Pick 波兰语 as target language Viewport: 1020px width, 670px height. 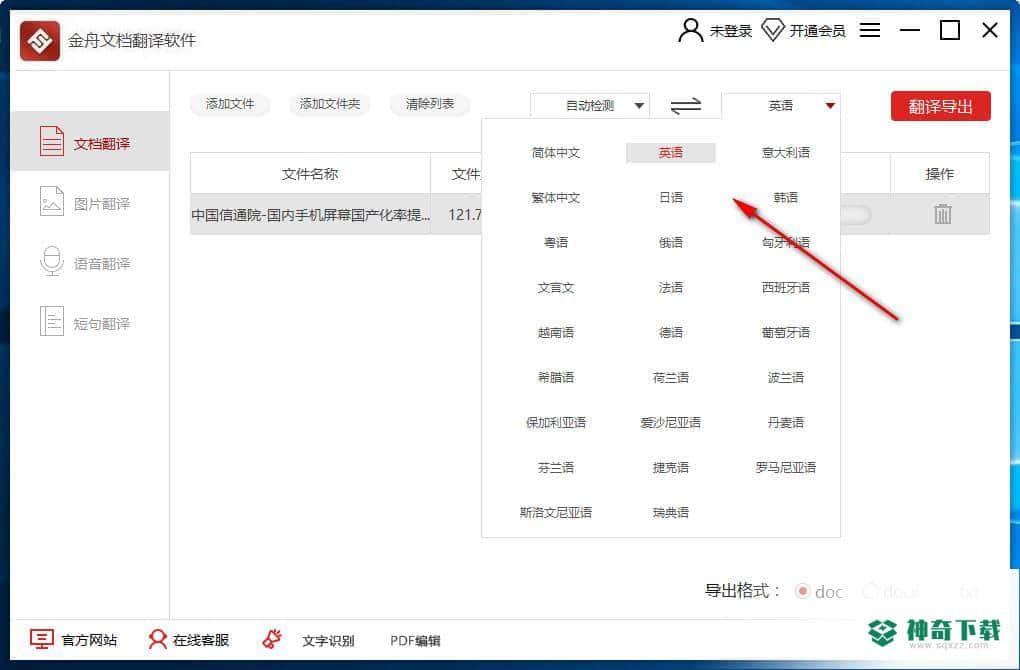pos(786,377)
